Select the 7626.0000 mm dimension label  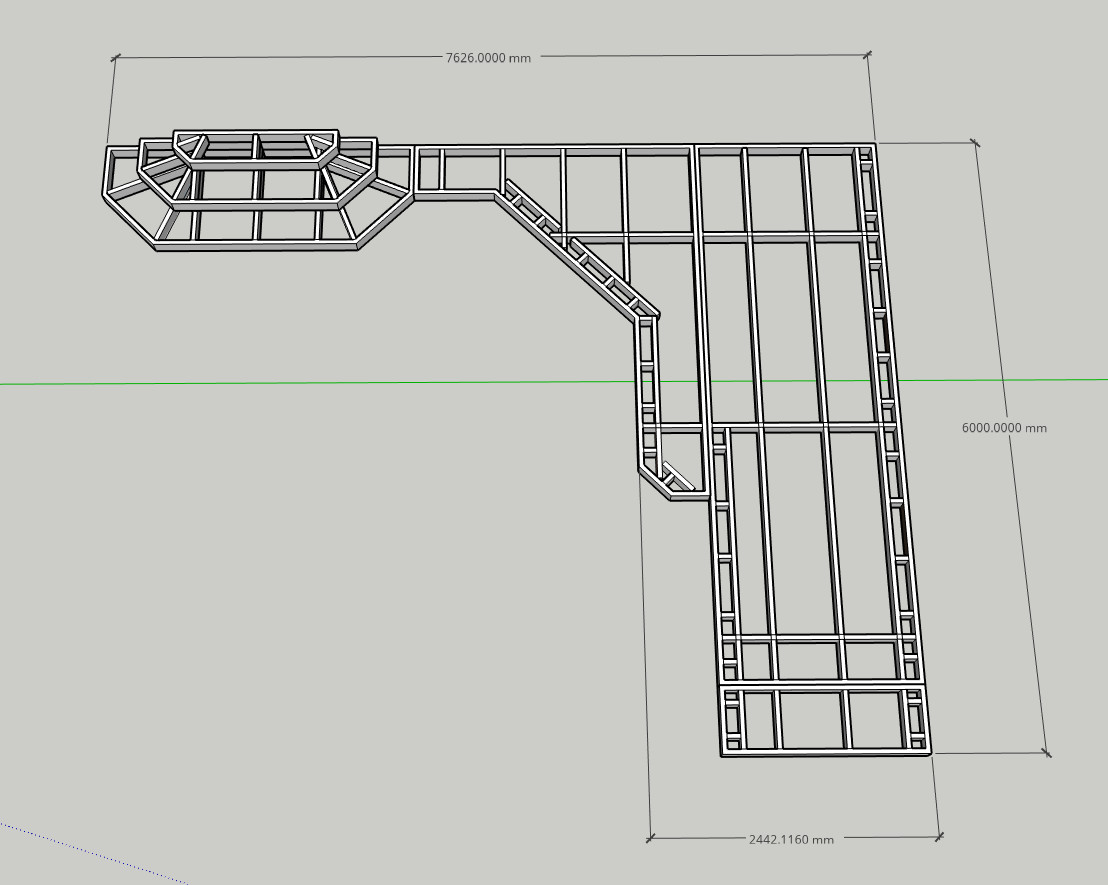488,58
